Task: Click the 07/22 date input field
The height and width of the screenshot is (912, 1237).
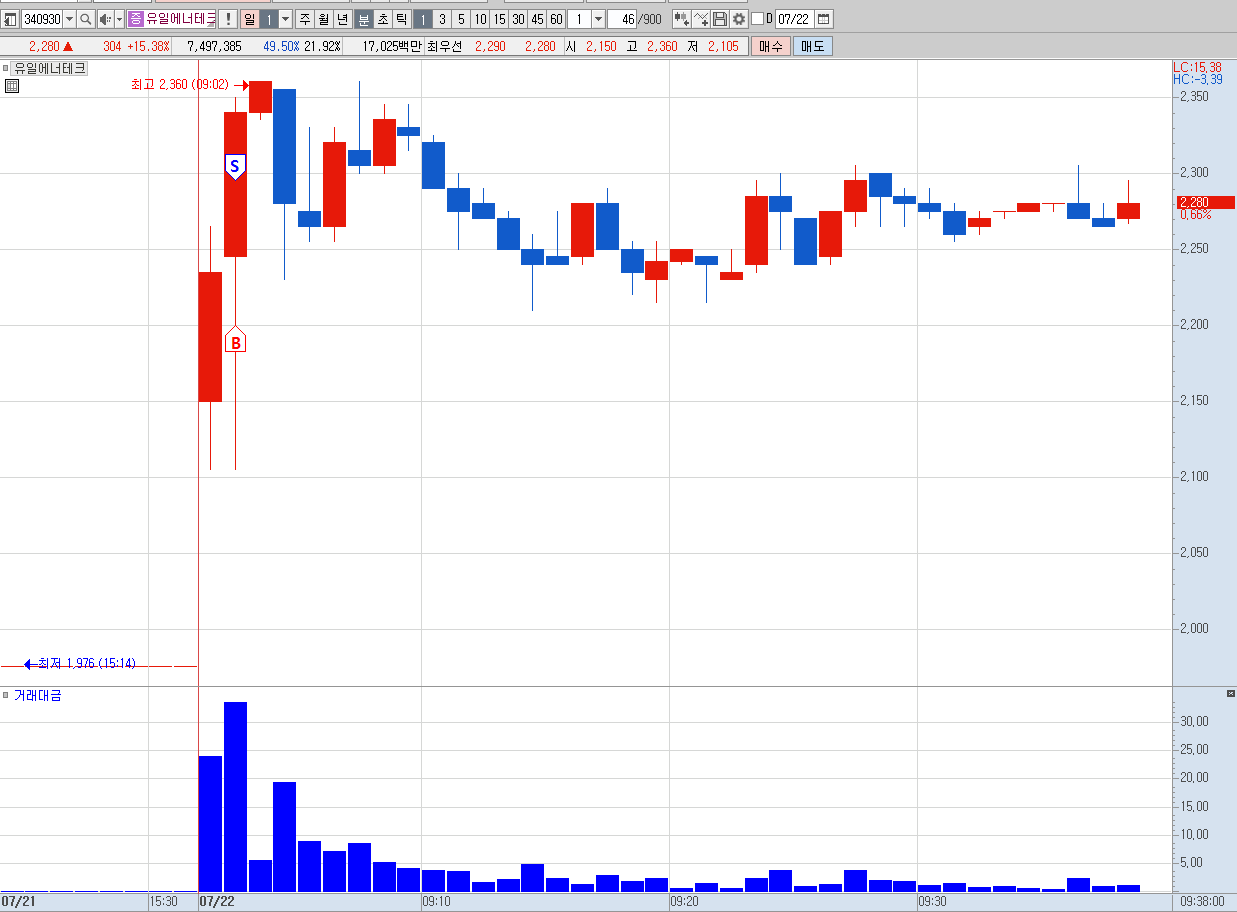Action: pos(794,19)
